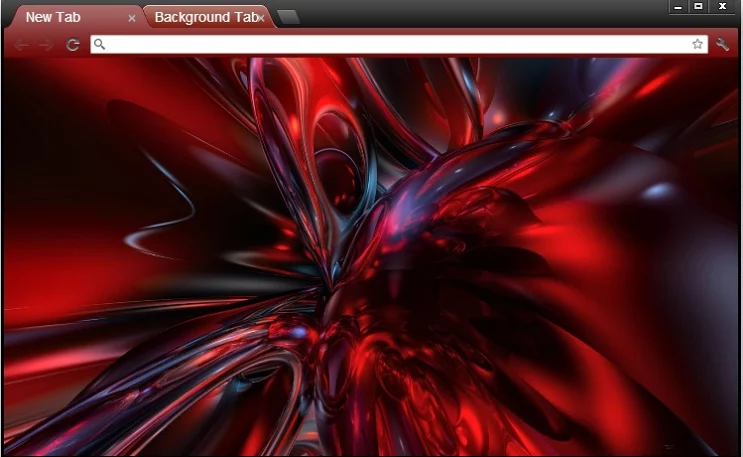The width and height of the screenshot is (743, 457).
Task: Minimize the browser window
Action: [x=679, y=7]
